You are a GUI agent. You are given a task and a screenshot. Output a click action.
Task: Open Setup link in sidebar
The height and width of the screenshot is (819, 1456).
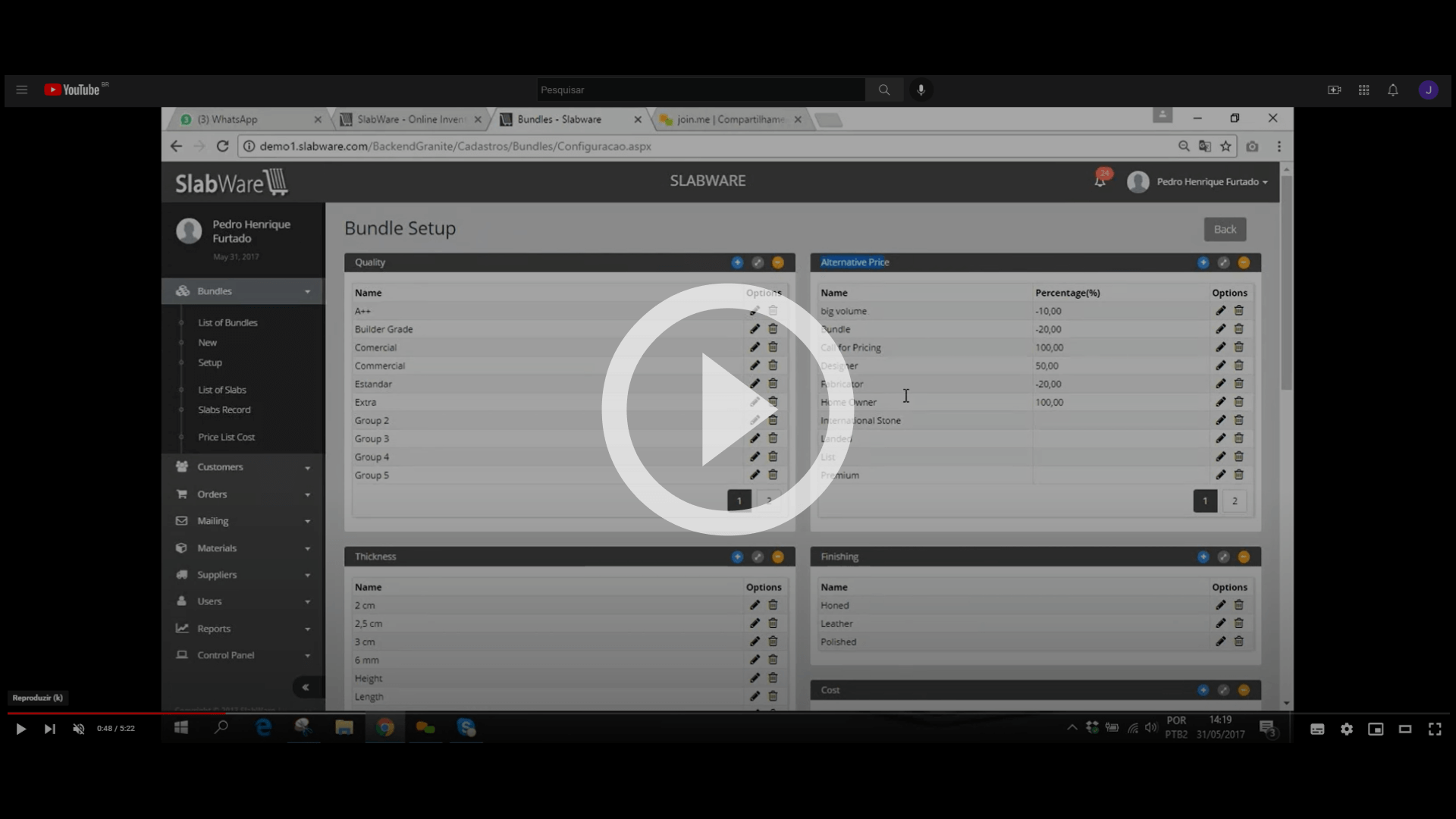click(x=210, y=362)
